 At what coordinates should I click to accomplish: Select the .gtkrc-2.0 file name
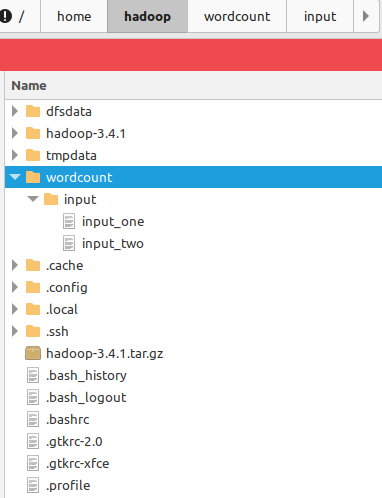[74, 442]
